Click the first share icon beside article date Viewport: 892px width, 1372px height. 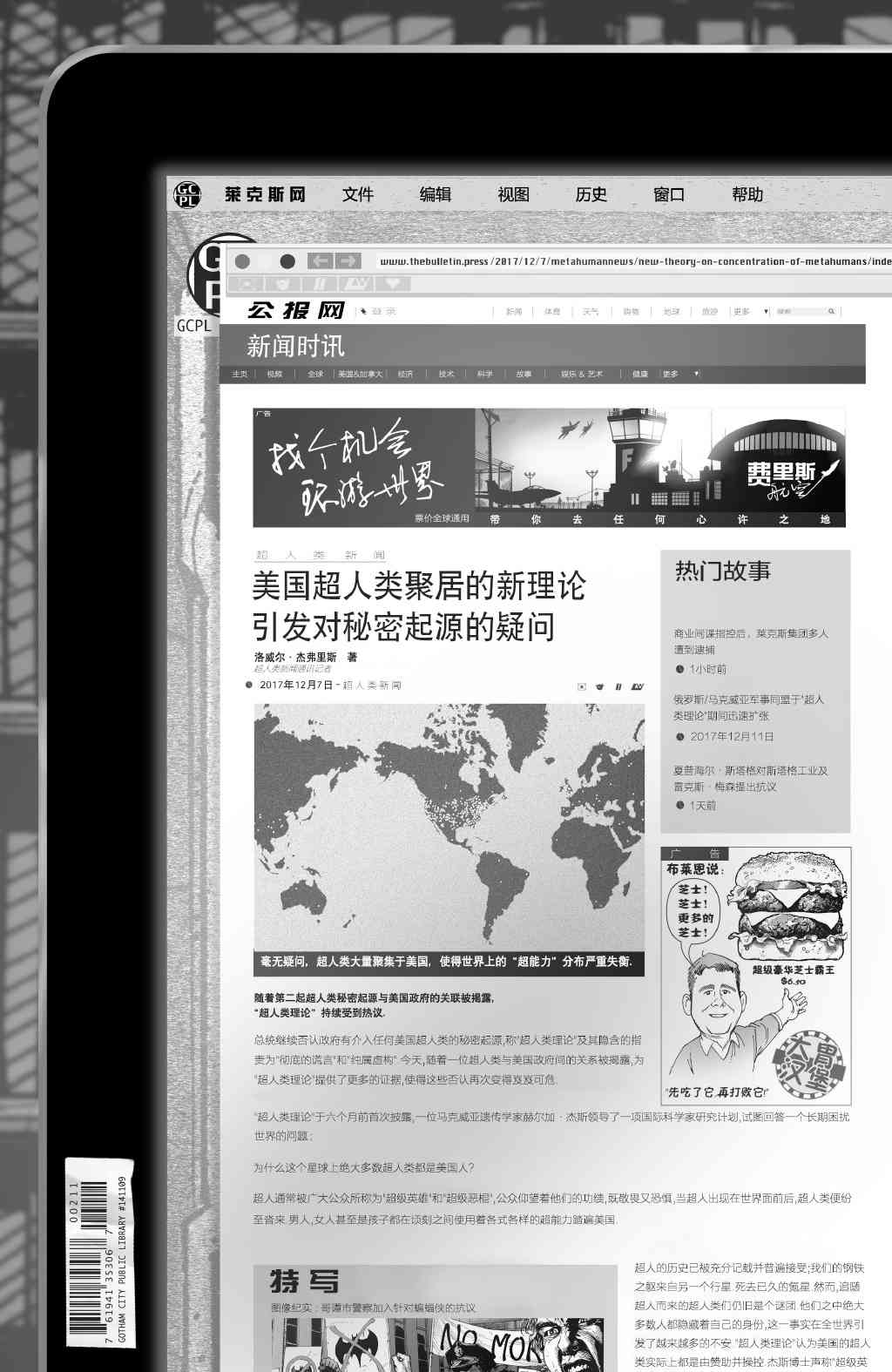(x=582, y=686)
